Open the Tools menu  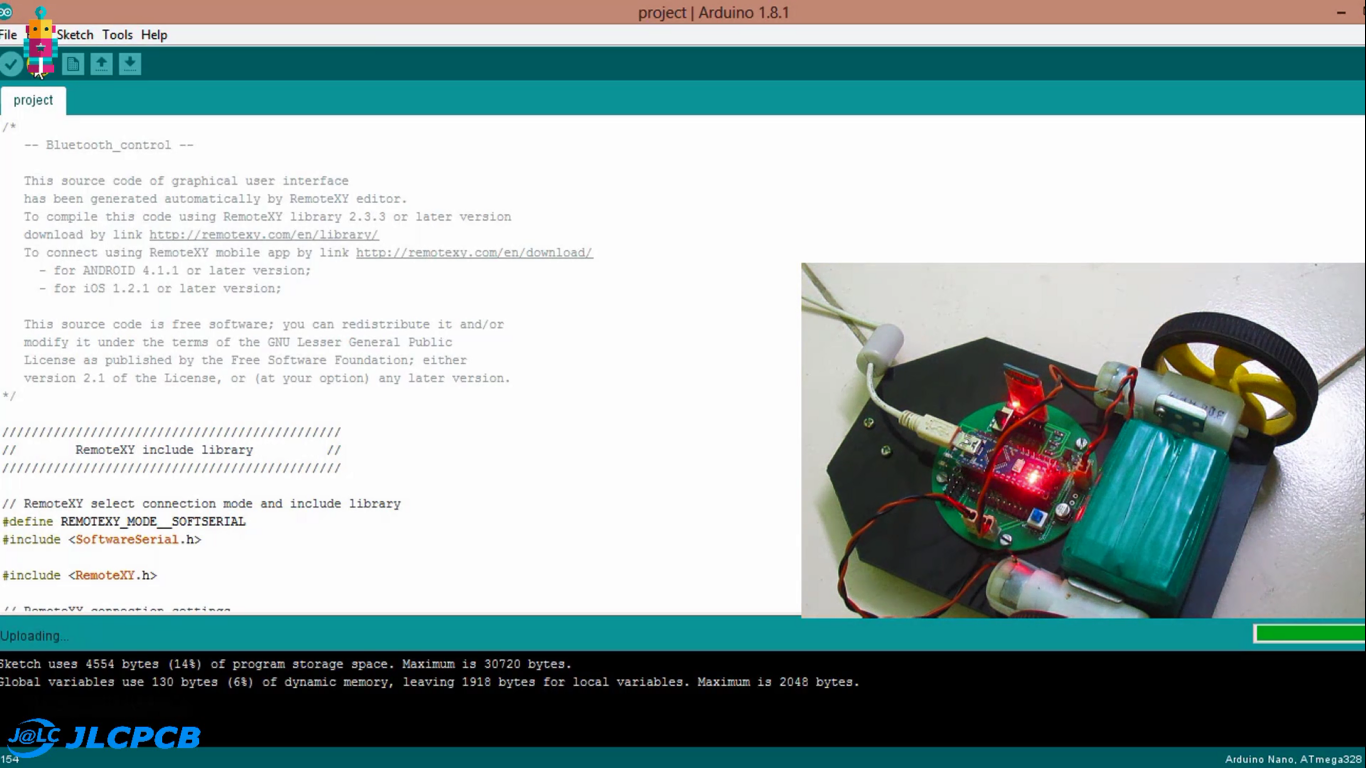[117, 34]
